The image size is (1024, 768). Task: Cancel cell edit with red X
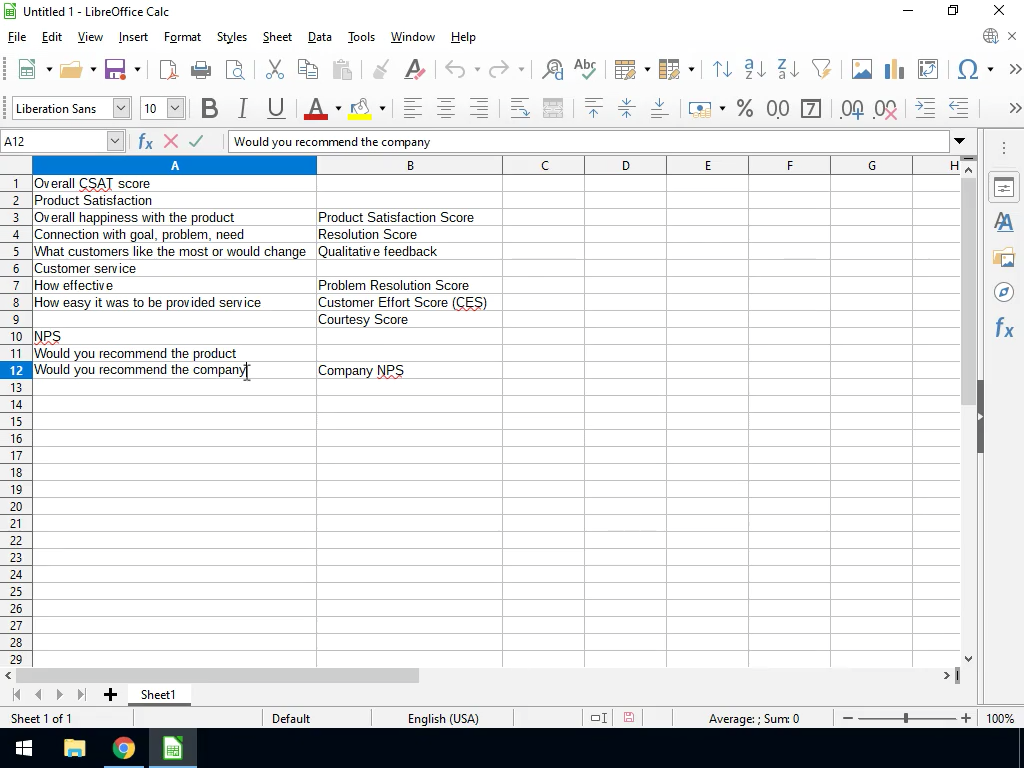pos(171,141)
